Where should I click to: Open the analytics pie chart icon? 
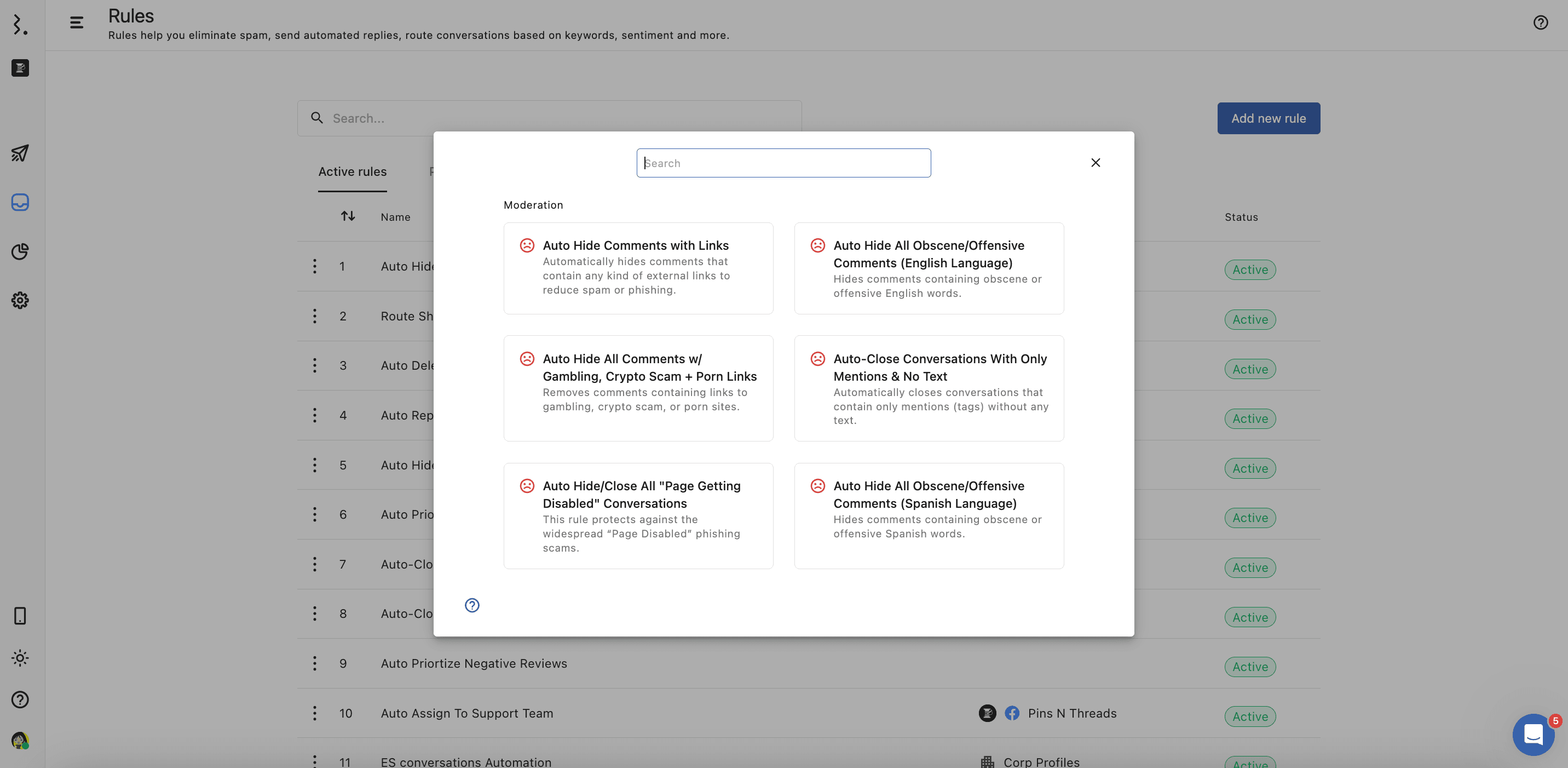click(20, 251)
